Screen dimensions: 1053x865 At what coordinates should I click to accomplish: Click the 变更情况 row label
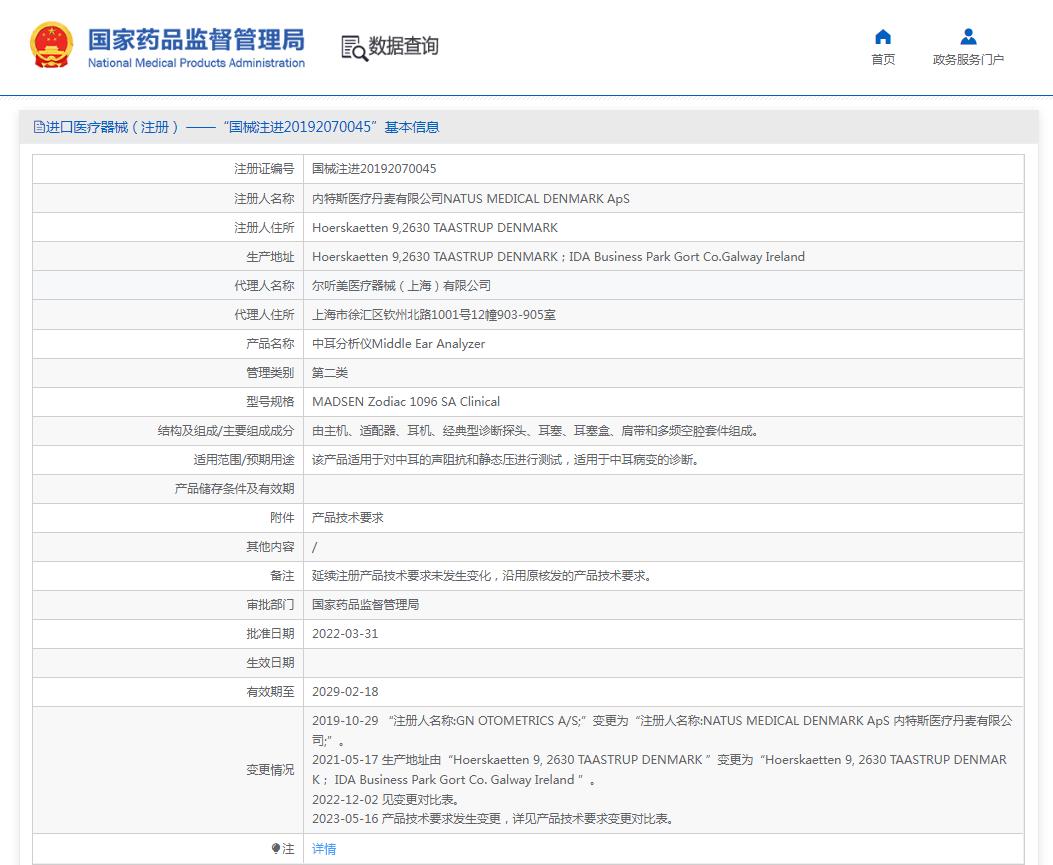tap(270, 770)
